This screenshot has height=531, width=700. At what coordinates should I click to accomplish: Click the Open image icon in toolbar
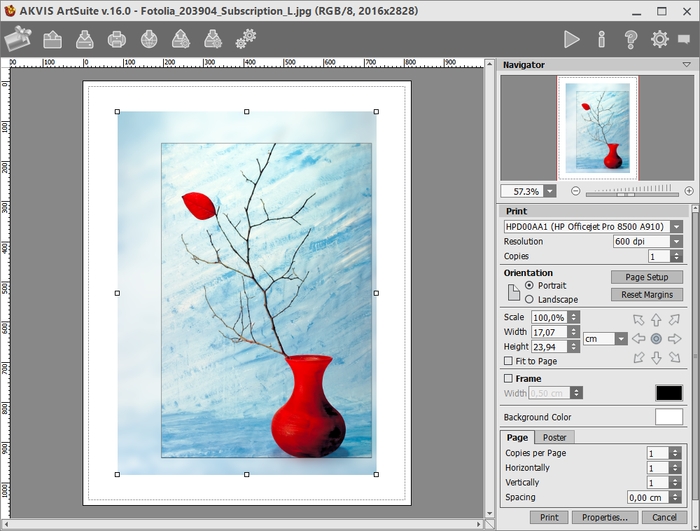(53, 40)
